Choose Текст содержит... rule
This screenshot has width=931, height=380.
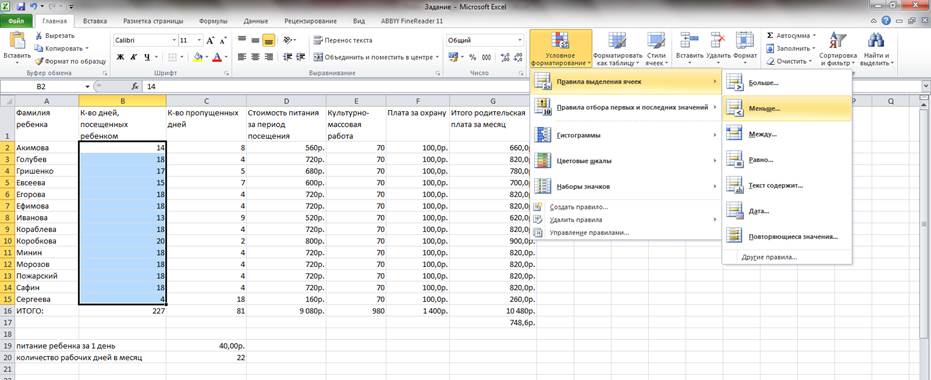pos(787,185)
